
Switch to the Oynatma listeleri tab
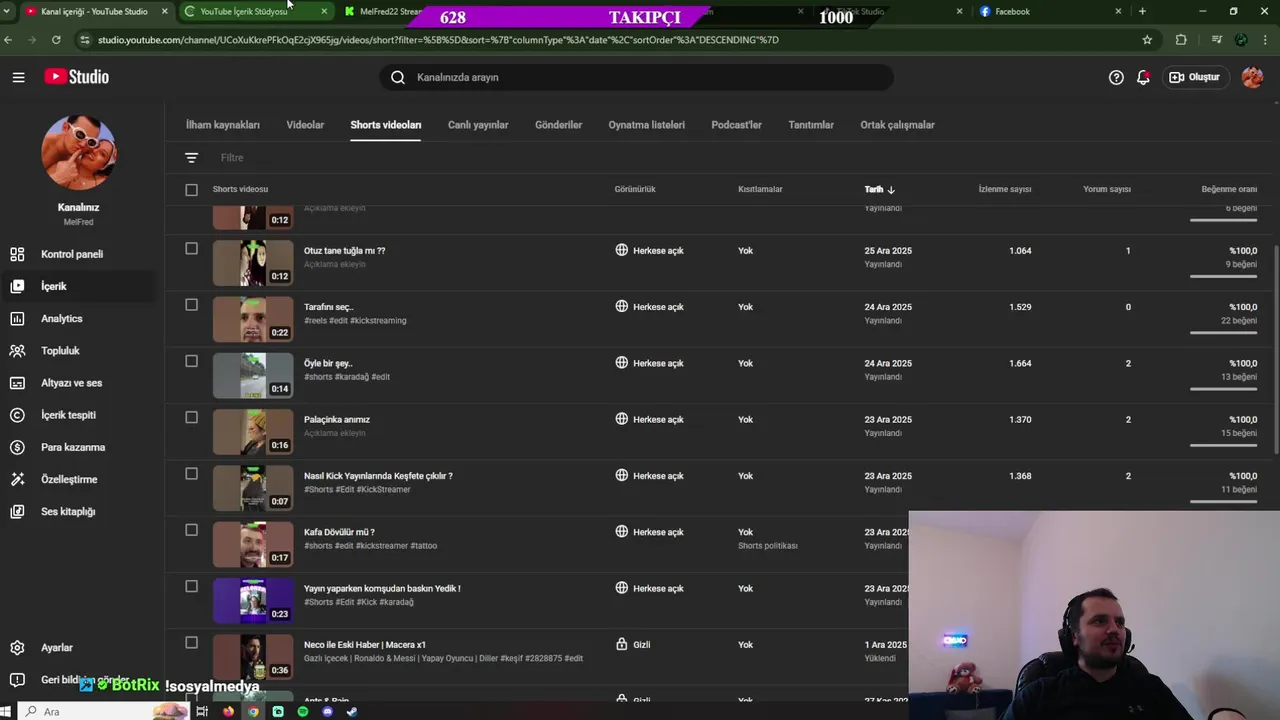(x=646, y=125)
